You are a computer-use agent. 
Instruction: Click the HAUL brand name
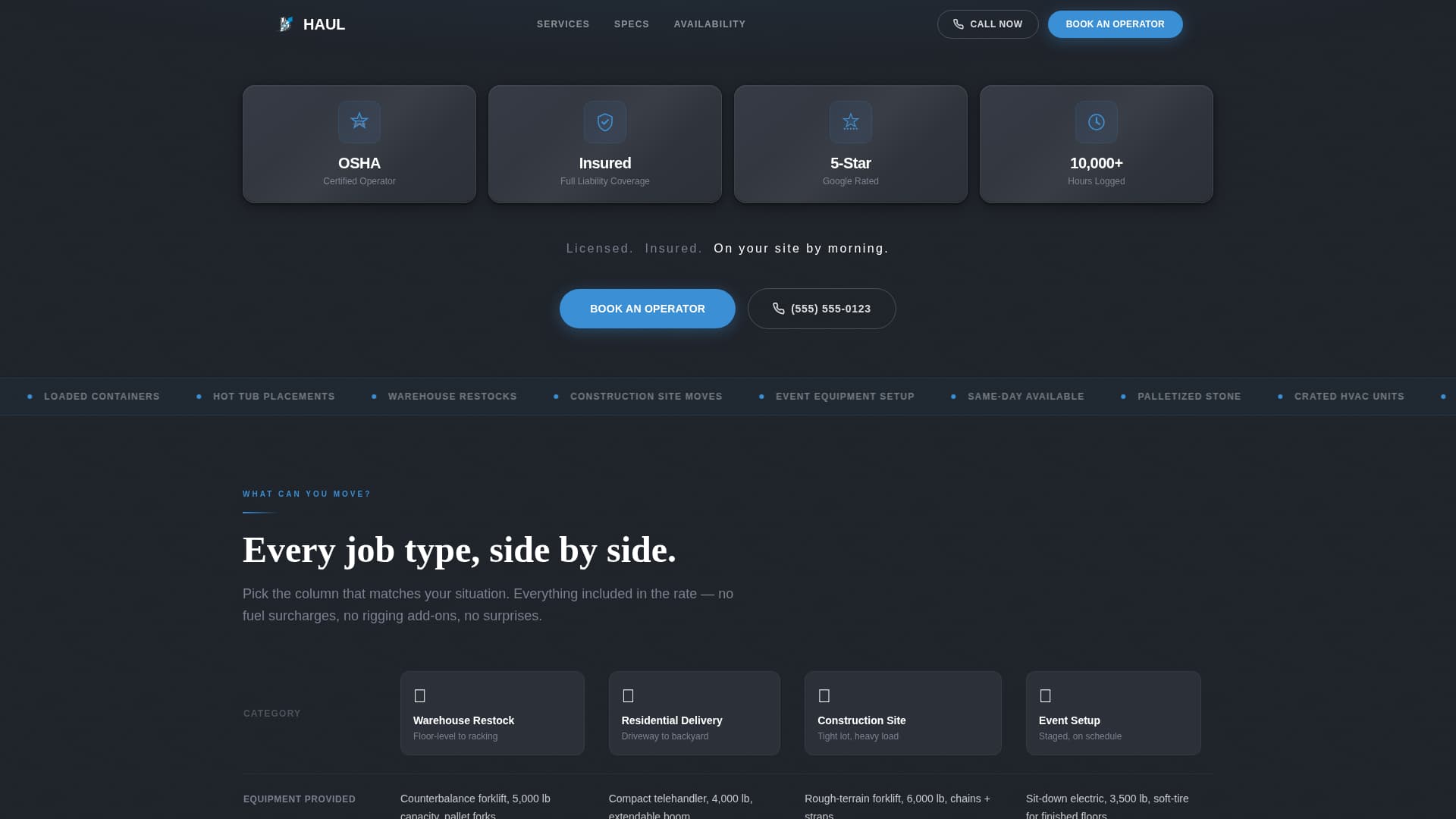tap(324, 24)
